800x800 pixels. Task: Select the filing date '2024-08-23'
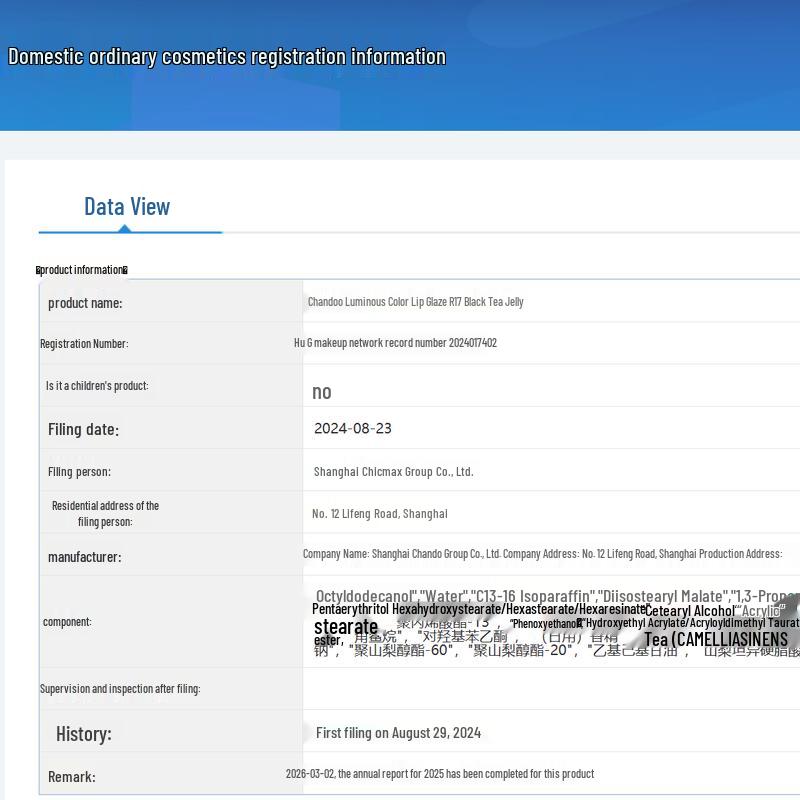click(353, 429)
